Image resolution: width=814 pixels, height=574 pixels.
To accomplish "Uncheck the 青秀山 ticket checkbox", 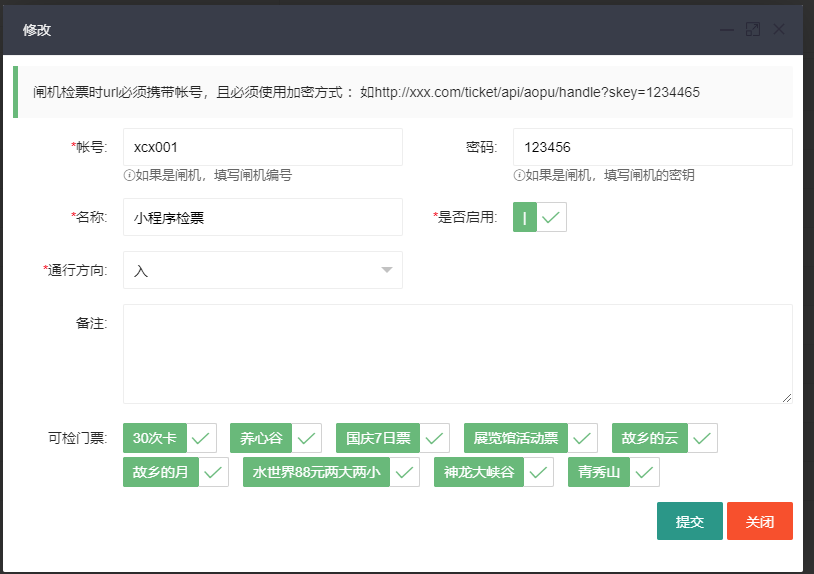I will (x=612, y=472).
